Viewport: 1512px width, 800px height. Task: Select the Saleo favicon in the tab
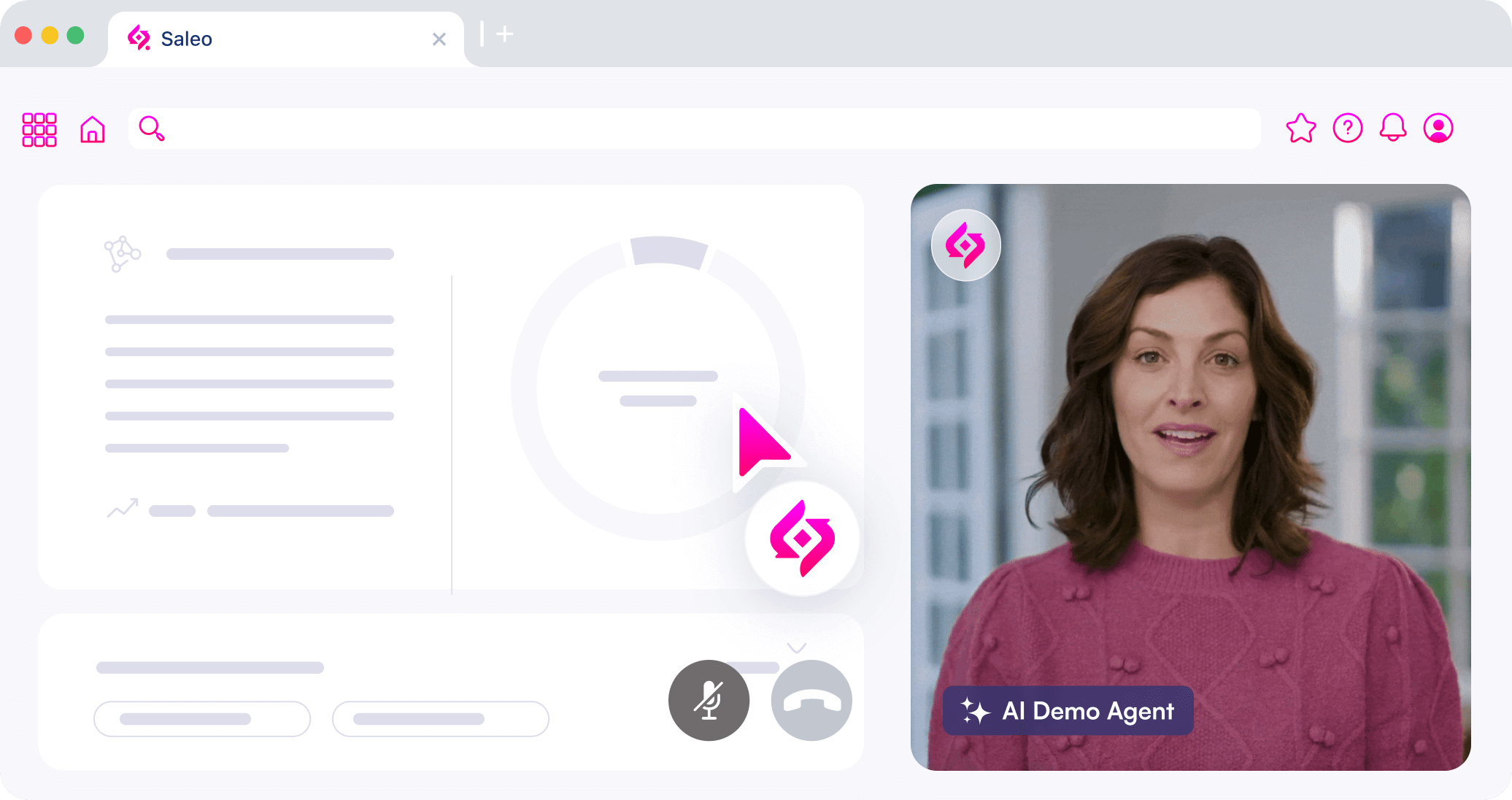click(139, 38)
